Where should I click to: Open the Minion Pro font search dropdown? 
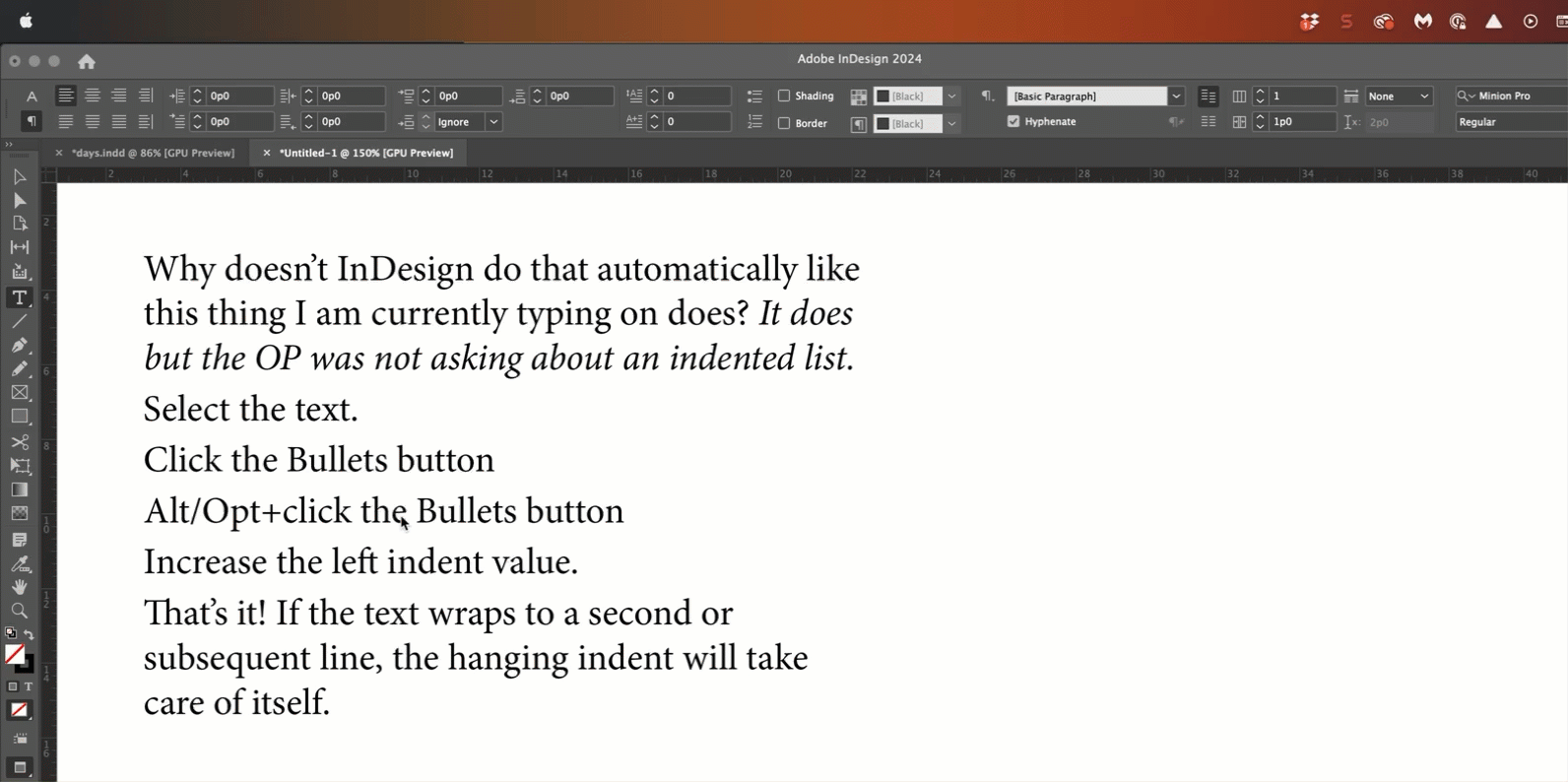pyautogui.click(x=1466, y=96)
